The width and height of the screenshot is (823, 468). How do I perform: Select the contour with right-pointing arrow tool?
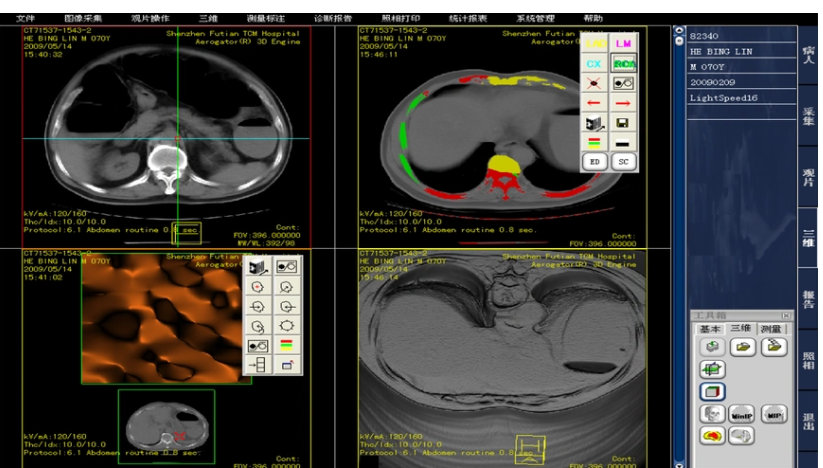[x=258, y=306]
